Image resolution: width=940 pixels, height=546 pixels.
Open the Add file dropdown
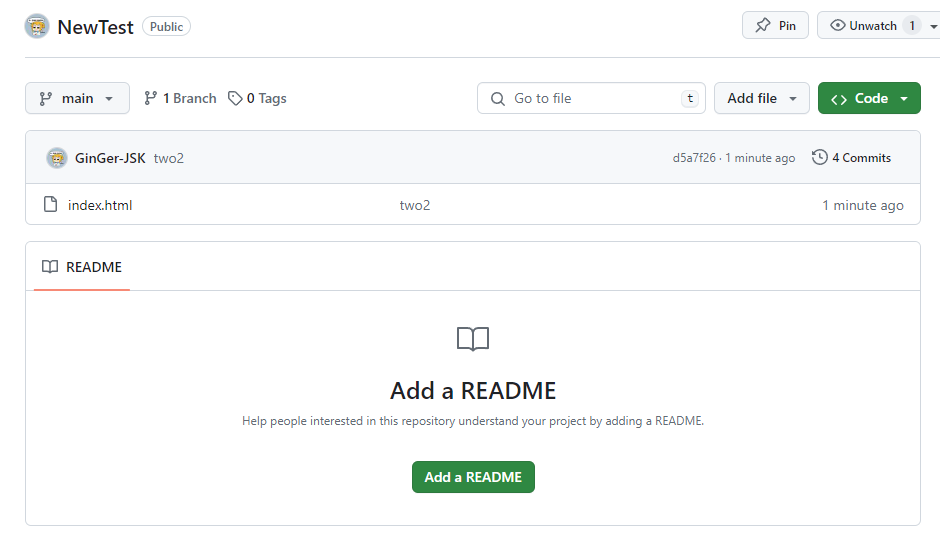point(761,98)
